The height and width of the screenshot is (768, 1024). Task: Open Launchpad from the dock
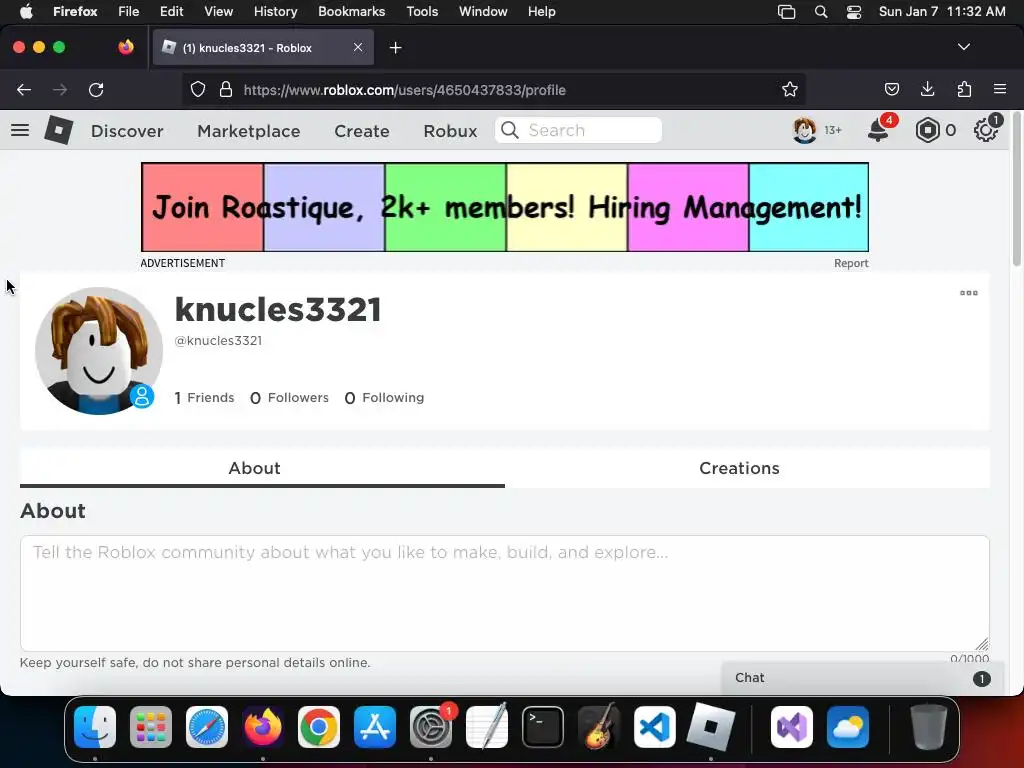151,727
